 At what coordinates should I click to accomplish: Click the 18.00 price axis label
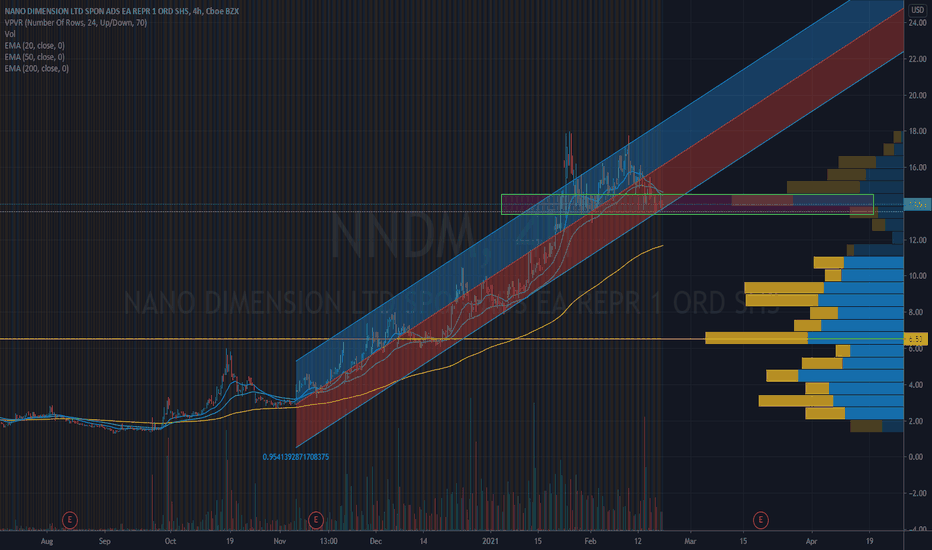coord(917,131)
